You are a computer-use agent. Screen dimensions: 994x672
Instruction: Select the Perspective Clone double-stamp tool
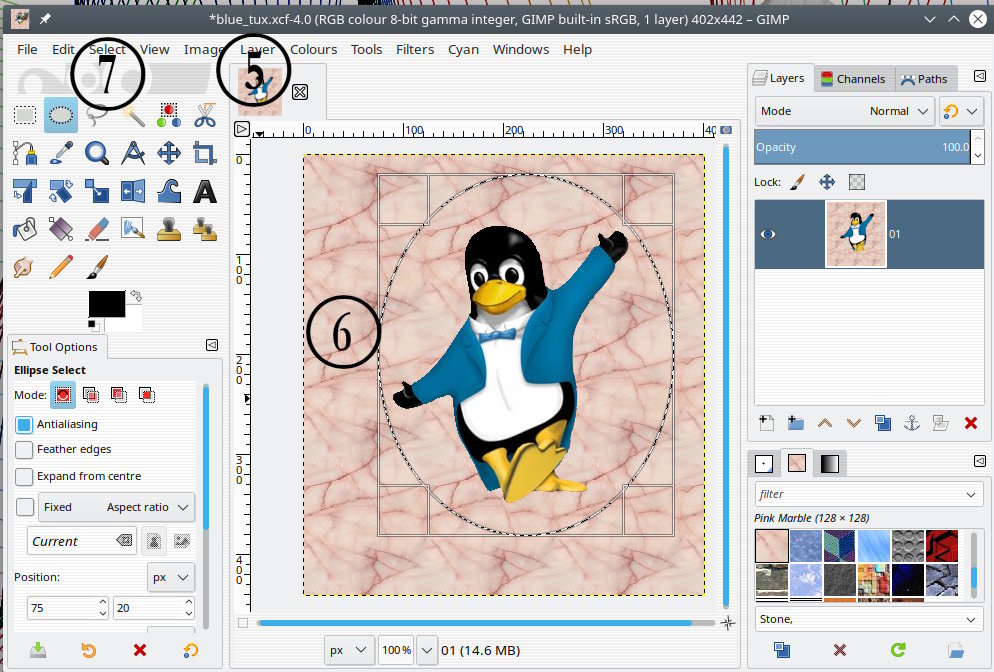[205, 229]
